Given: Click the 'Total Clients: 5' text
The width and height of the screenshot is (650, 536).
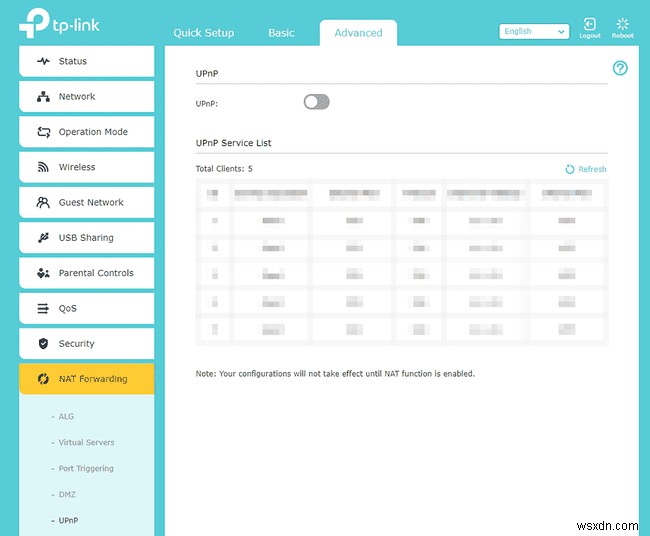Looking at the screenshot, I should pyautogui.click(x=224, y=169).
